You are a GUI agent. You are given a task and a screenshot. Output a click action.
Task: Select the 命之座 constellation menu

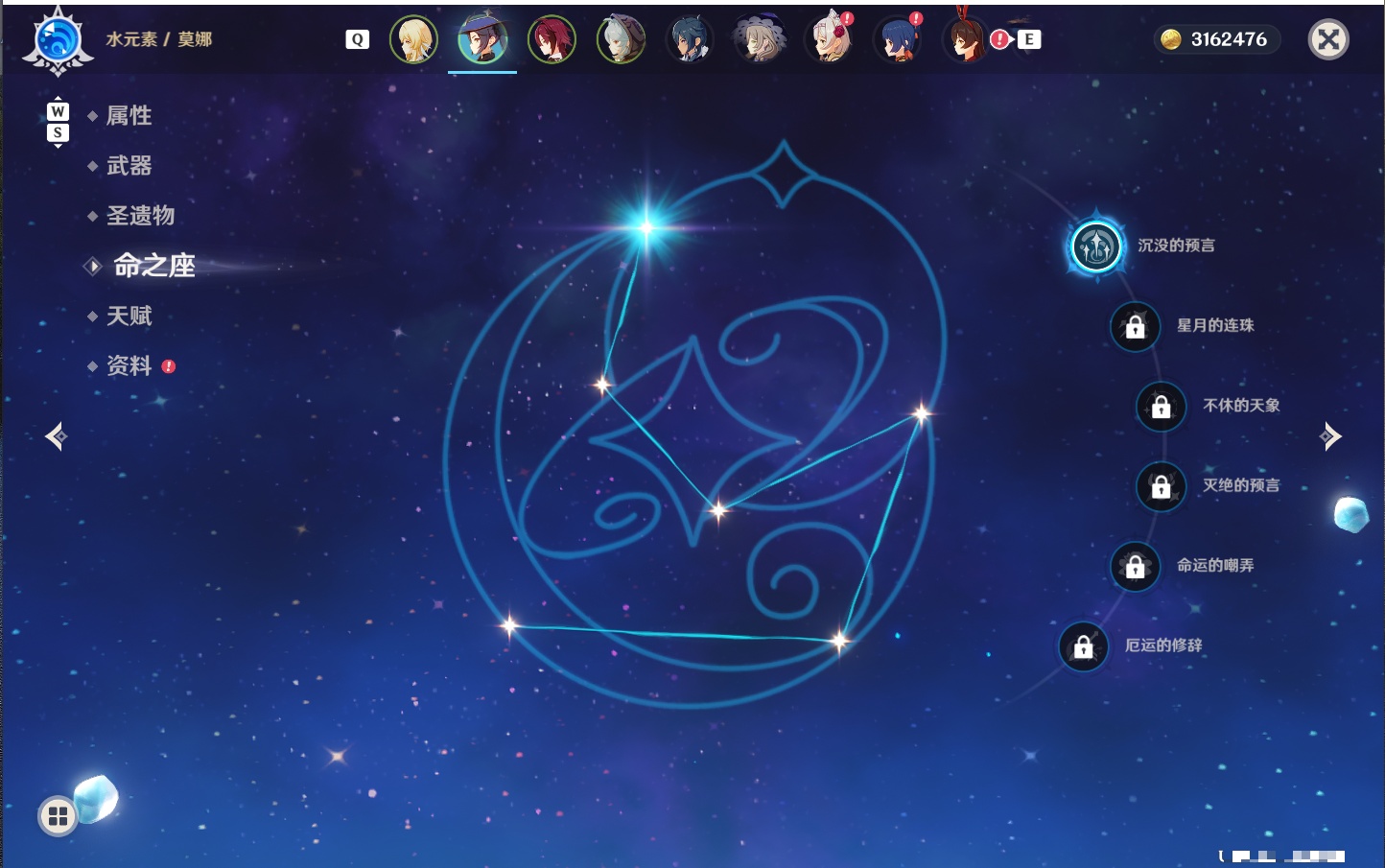click(154, 266)
